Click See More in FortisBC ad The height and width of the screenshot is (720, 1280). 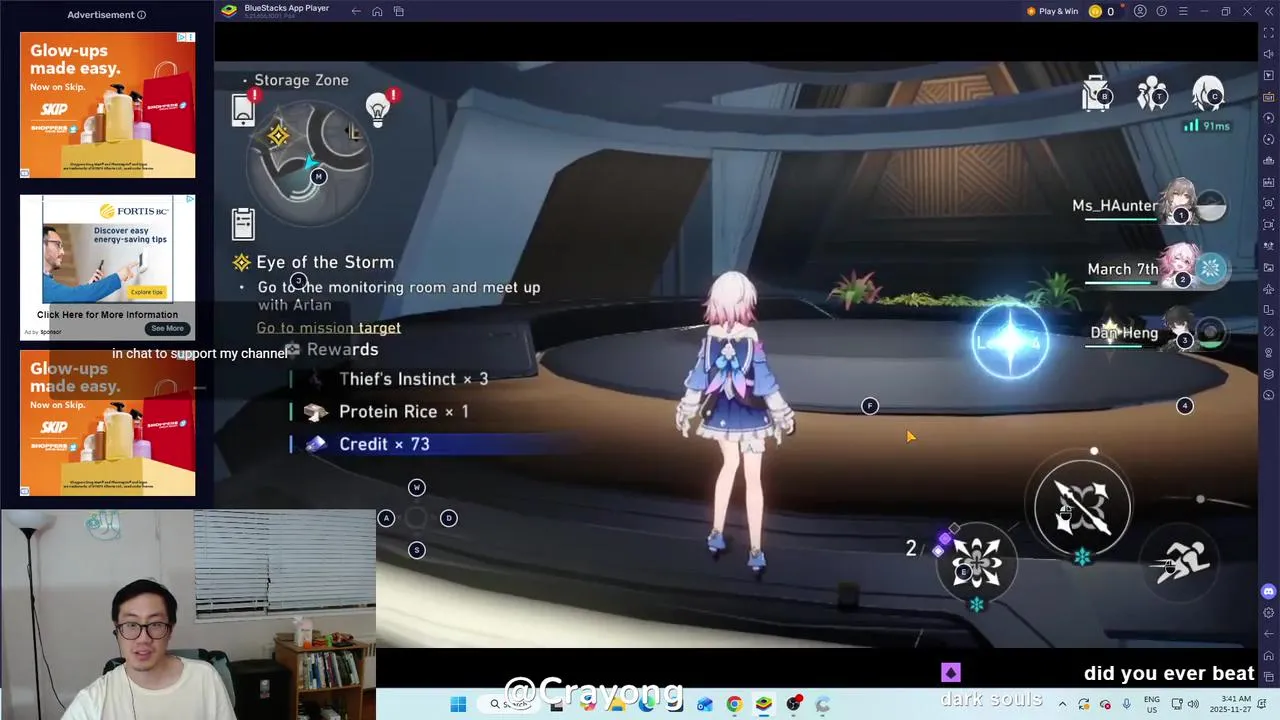coord(167,328)
